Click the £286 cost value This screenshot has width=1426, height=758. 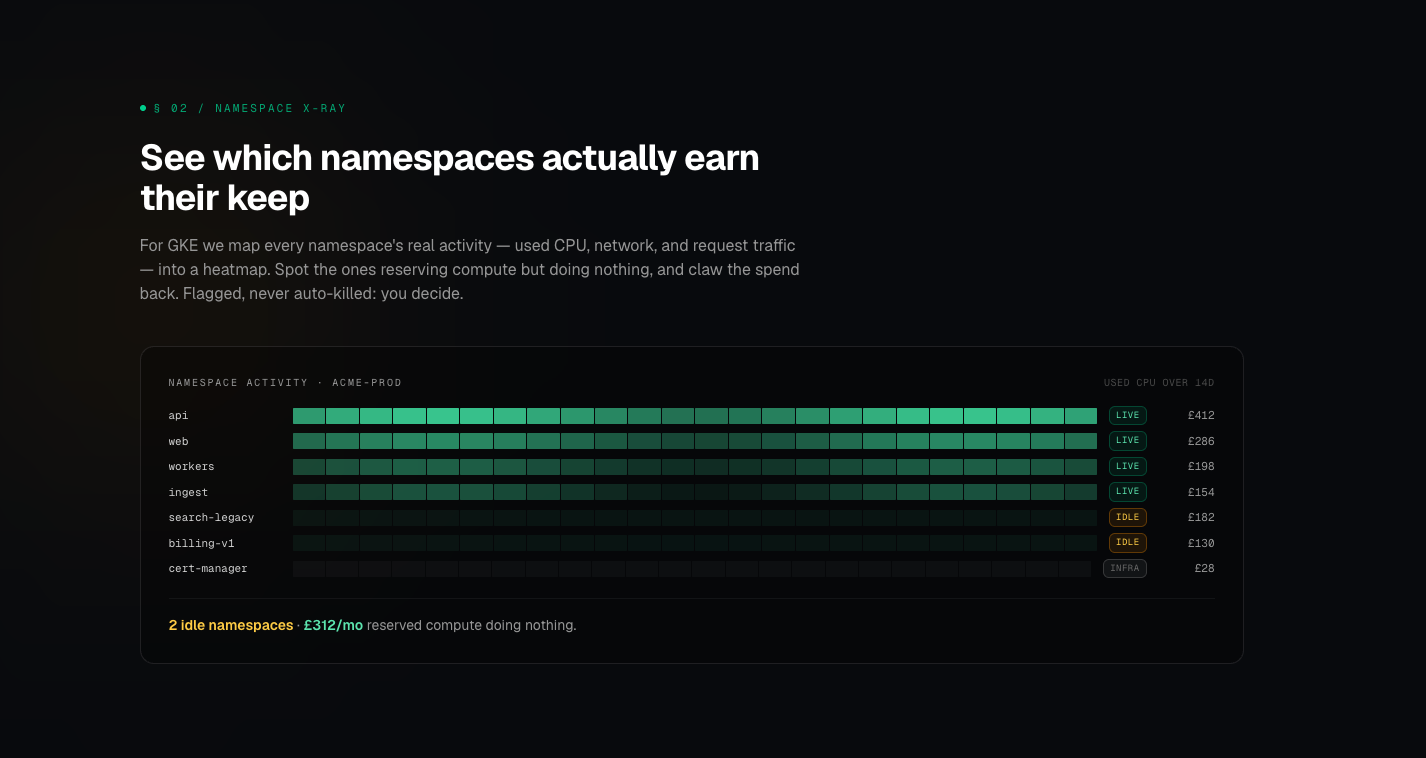click(x=1201, y=441)
